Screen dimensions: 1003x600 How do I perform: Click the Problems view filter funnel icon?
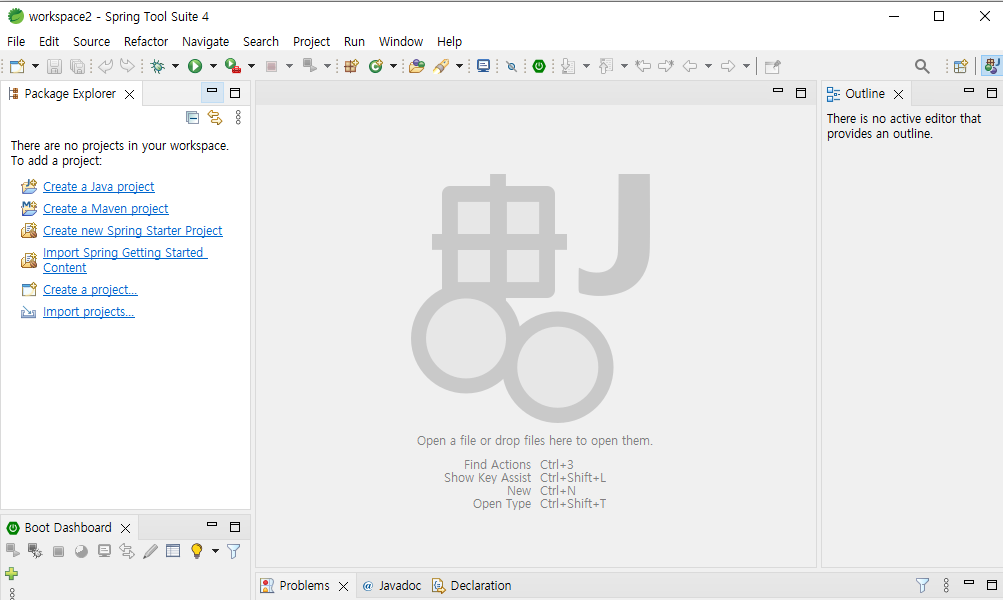click(922, 585)
